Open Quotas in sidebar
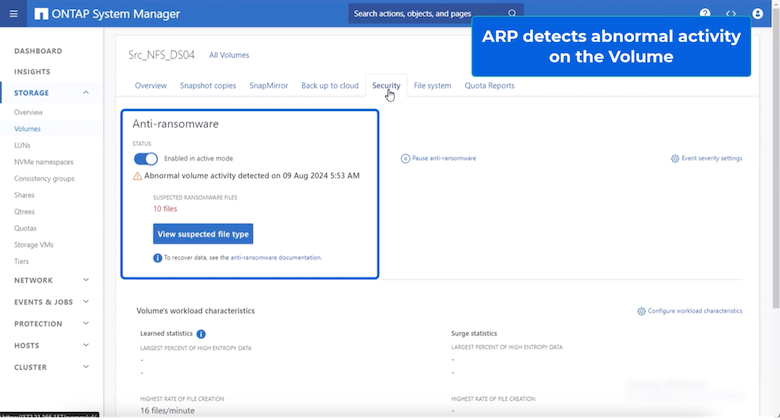 pyautogui.click(x=25, y=228)
